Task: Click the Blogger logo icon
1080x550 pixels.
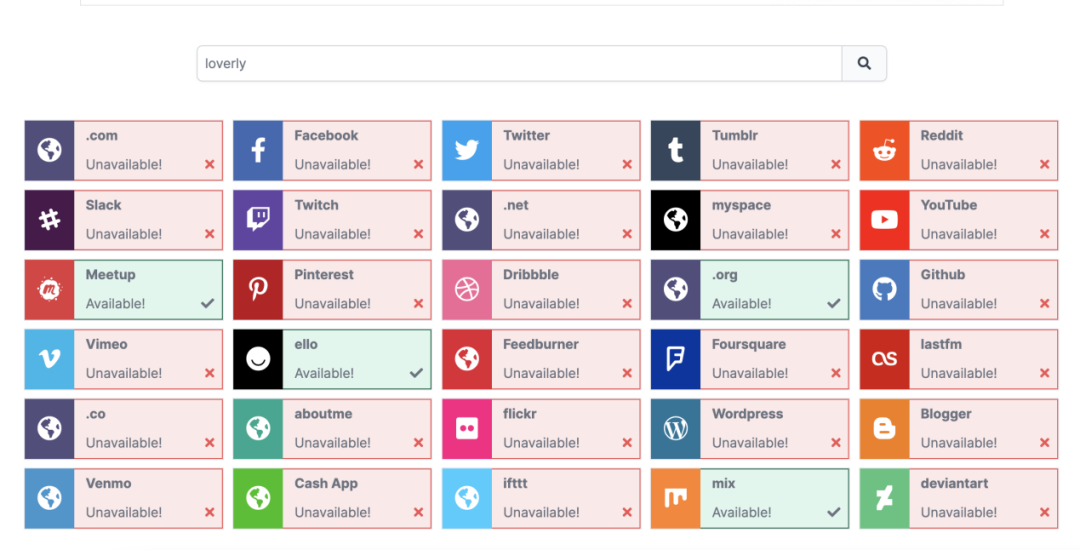Action: click(884, 428)
